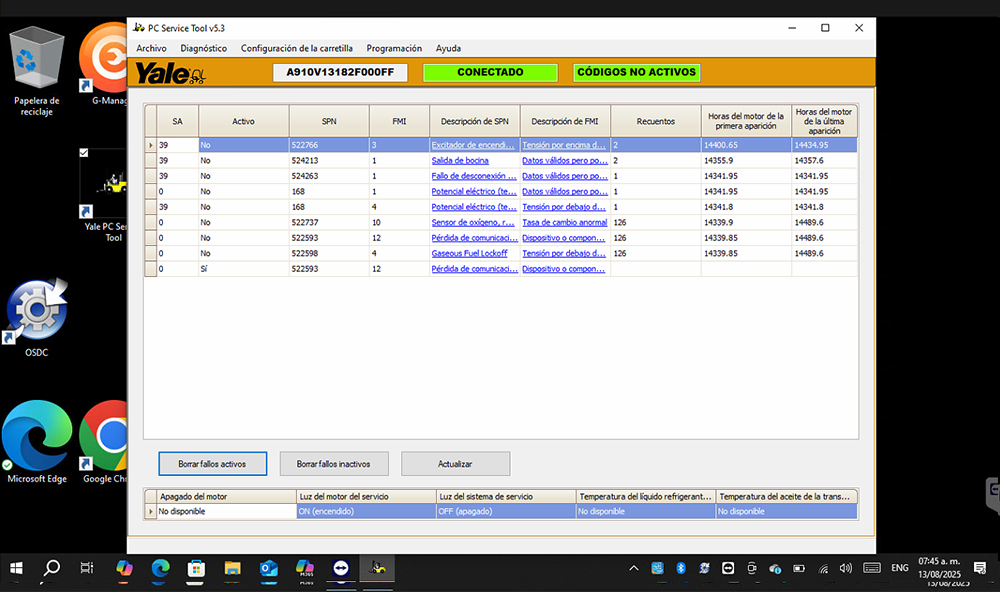Select Google Chrome desktop shortcut
The height and width of the screenshot is (592, 1000).
[104, 442]
